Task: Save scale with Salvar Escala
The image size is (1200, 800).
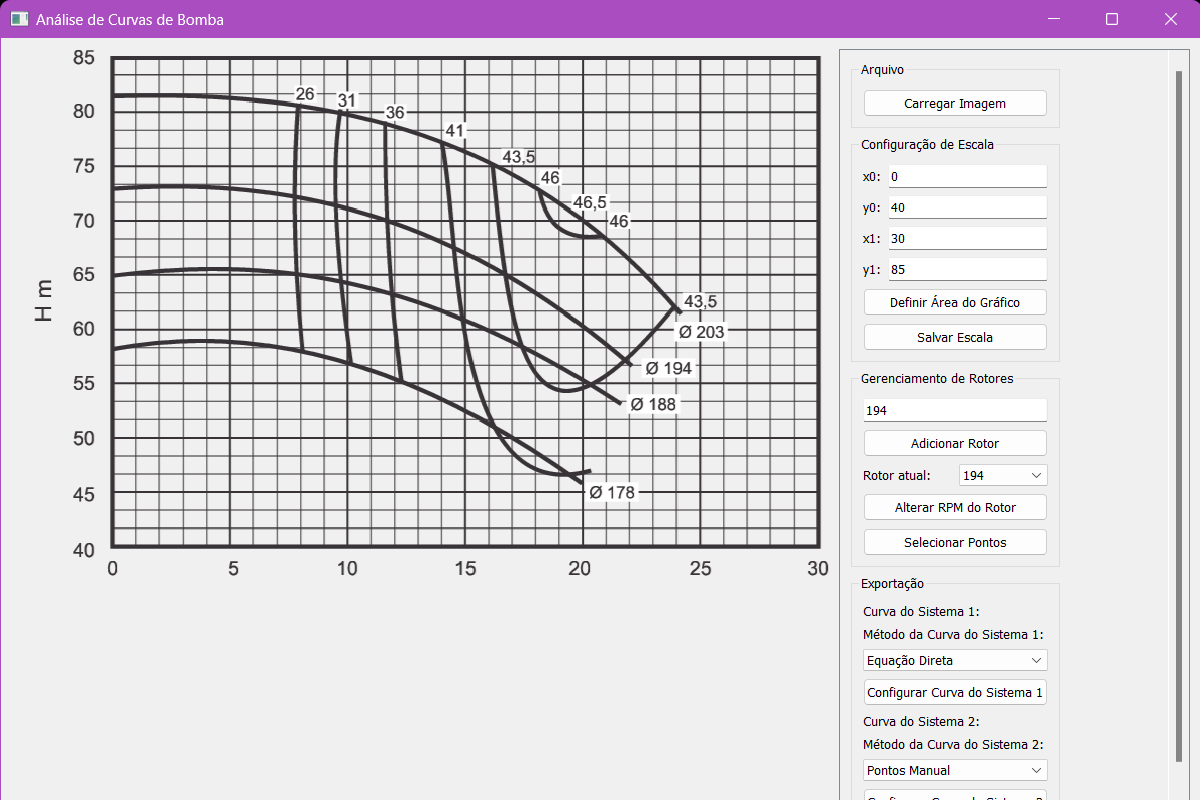Action: click(955, 337)
